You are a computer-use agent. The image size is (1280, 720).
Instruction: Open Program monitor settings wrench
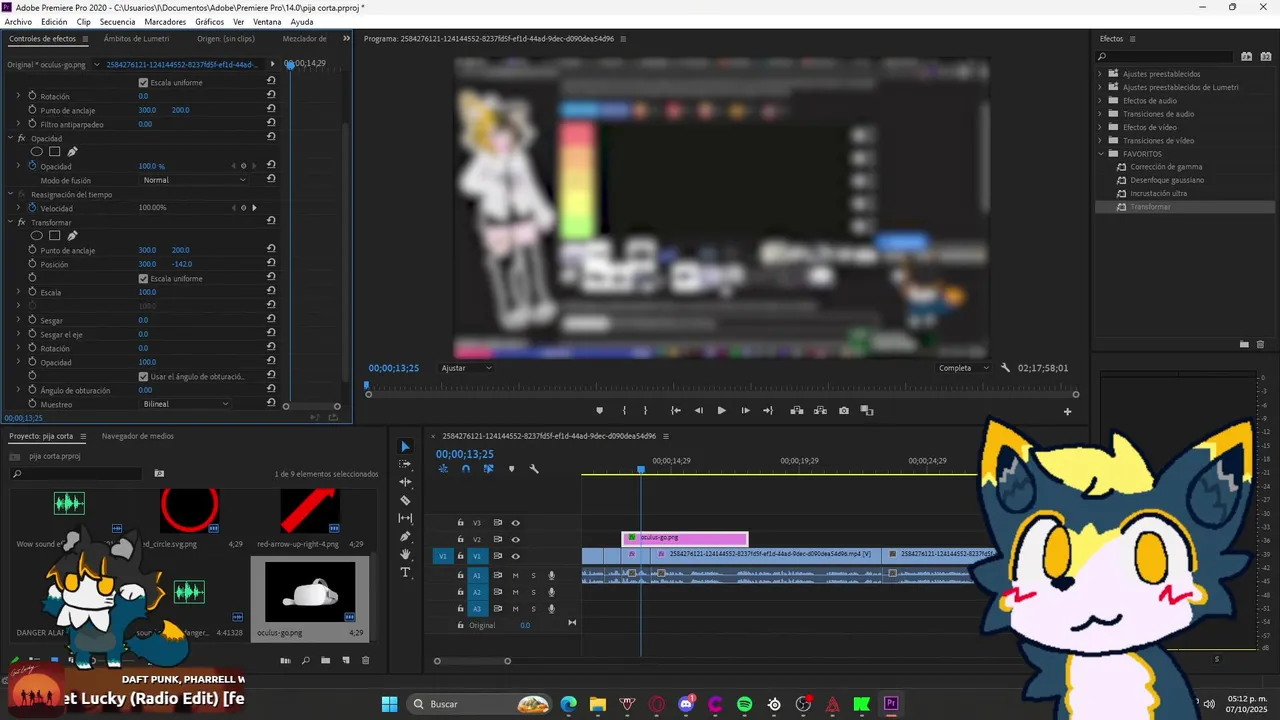[1006, 368]
